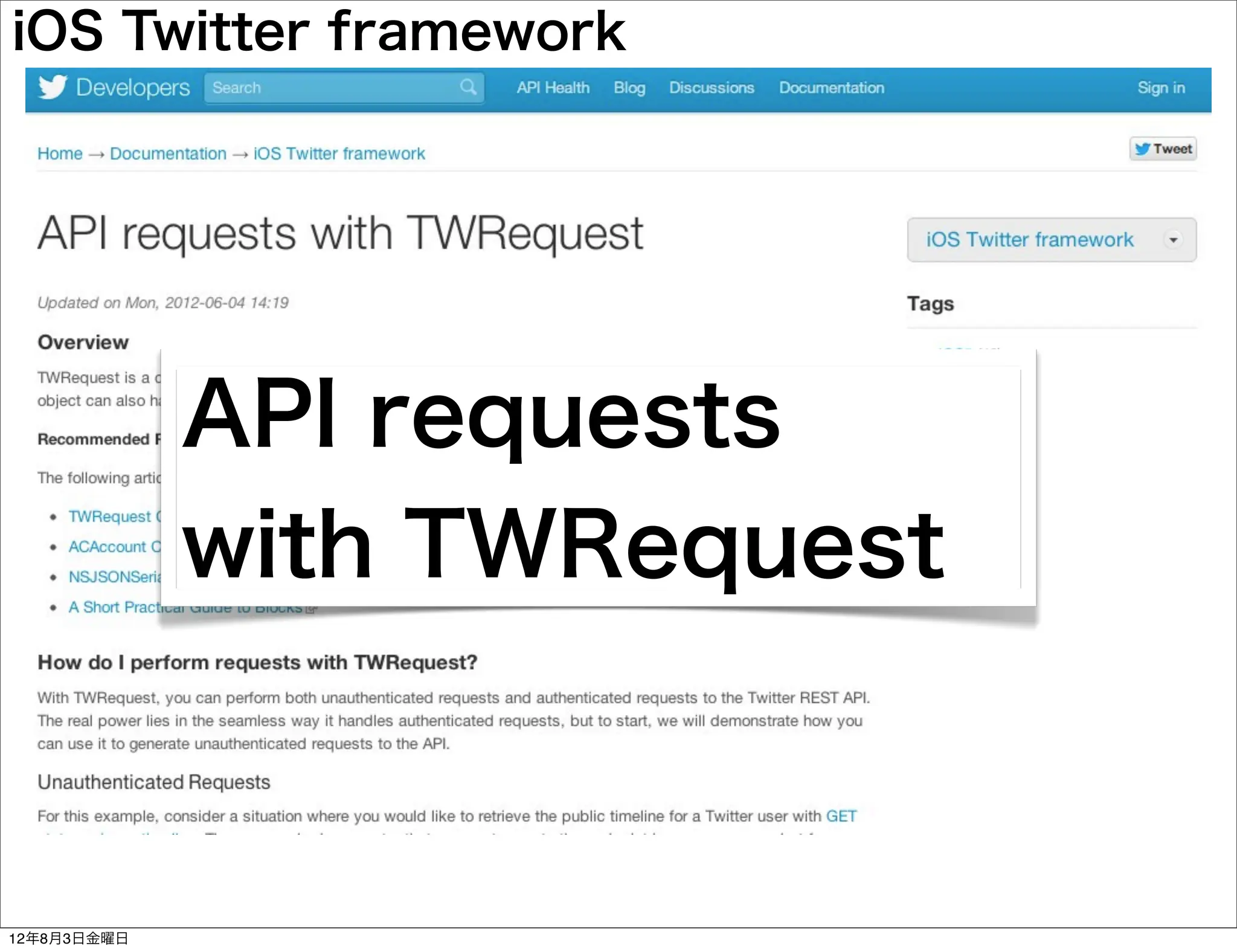Click the Developers site title
Image resolution: width=1237 pixels, height=952 pixels.
click(x=133, y=88)
